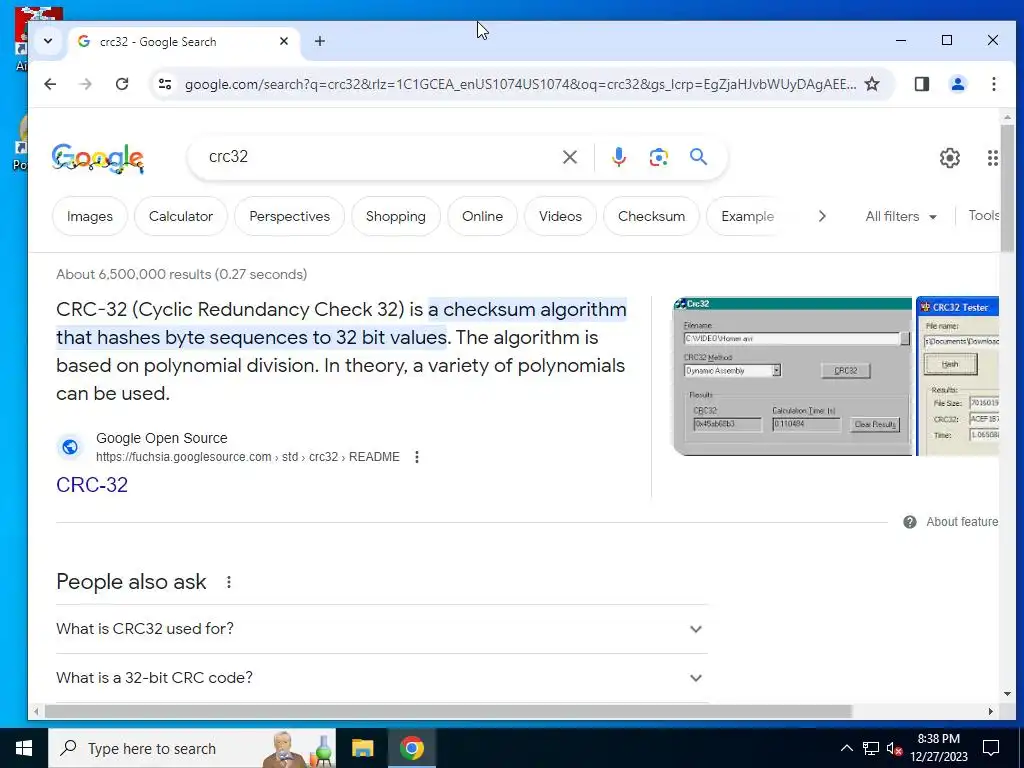Click scrollbar down arrow
The image size is (1024, 768).
click(x=1007, y=694)
